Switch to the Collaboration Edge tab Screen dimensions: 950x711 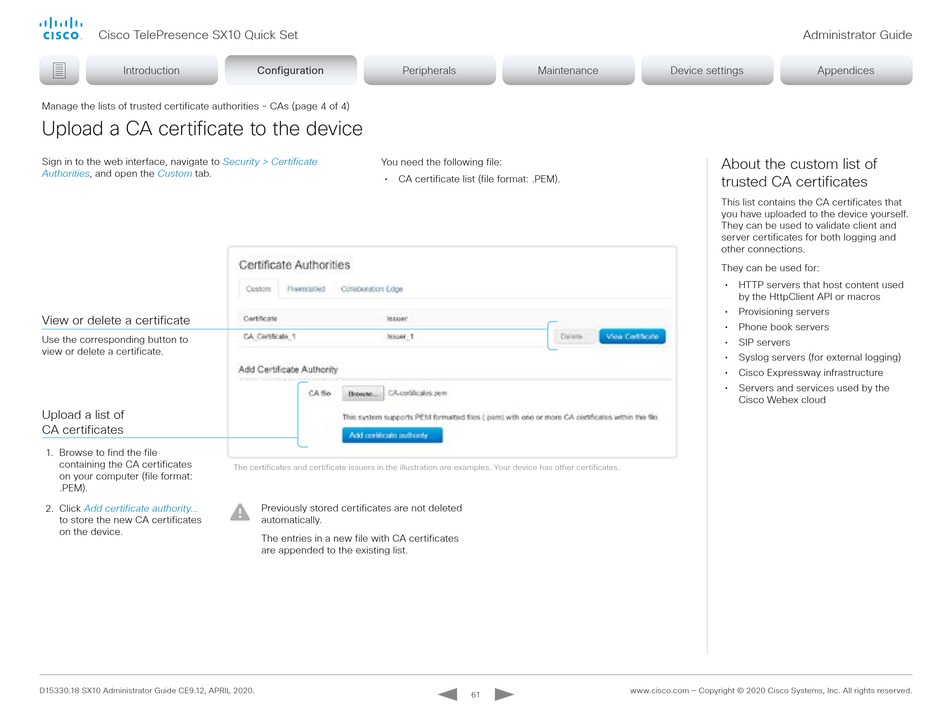371,289
